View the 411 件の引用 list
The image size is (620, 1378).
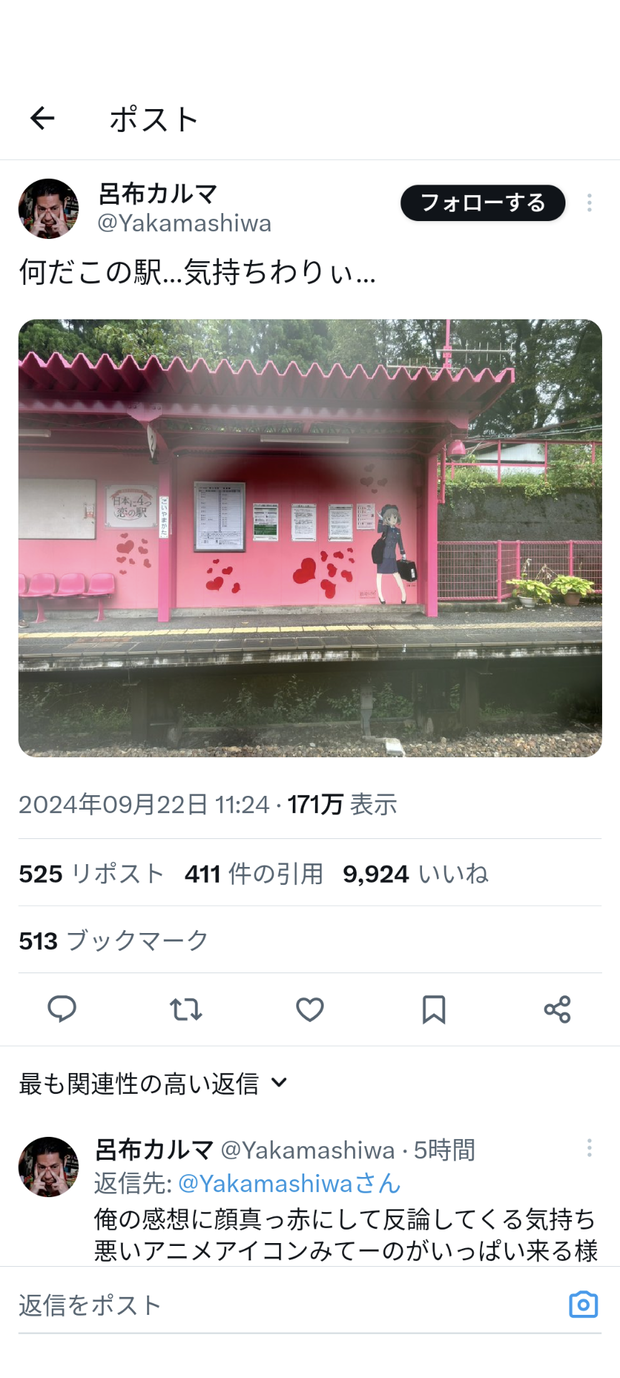point(254,874)
